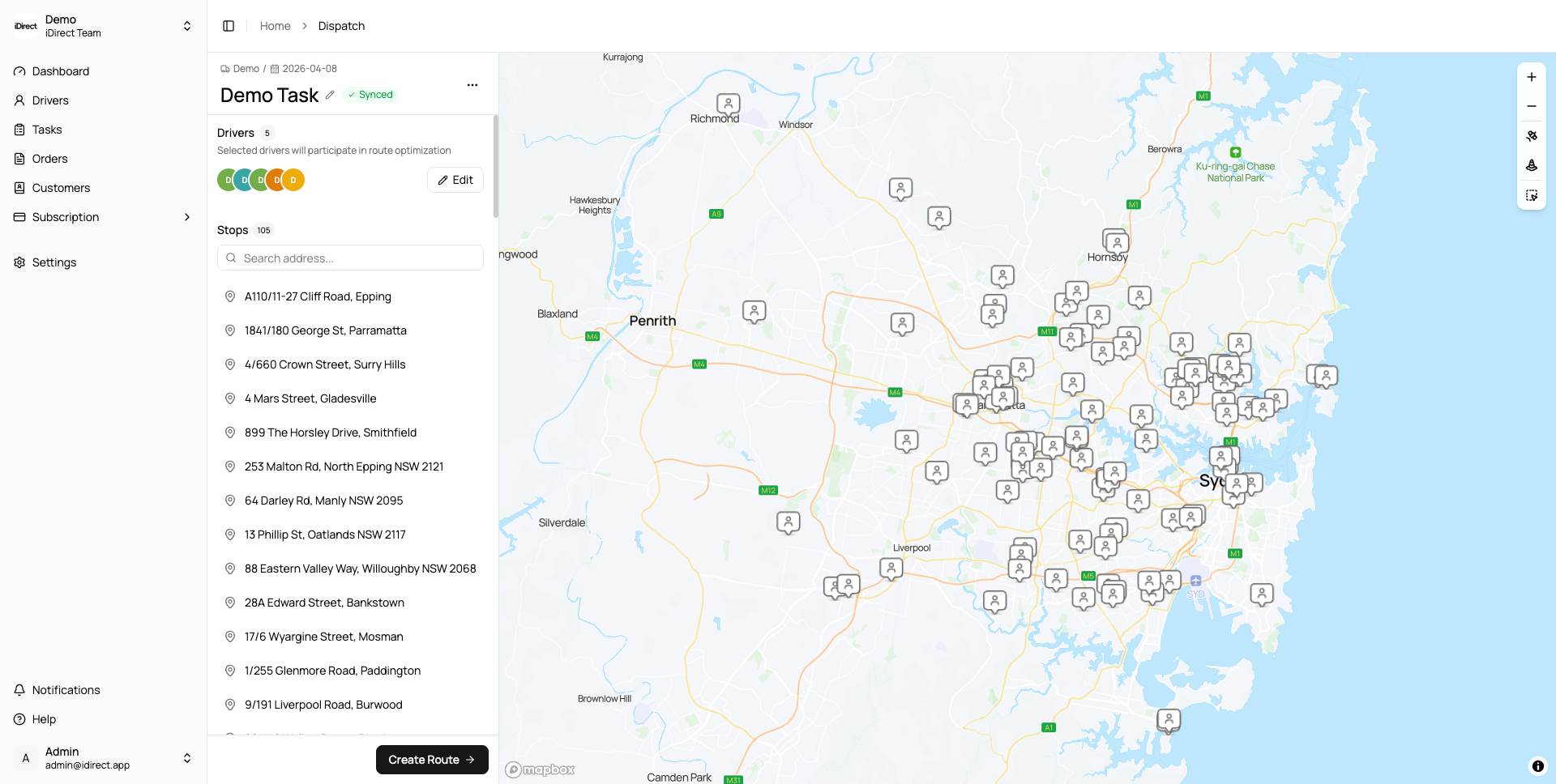Open Orders in the sidebar
Image resolution: width=1556 pixels, height=784 pixels.
pos(49,159)
